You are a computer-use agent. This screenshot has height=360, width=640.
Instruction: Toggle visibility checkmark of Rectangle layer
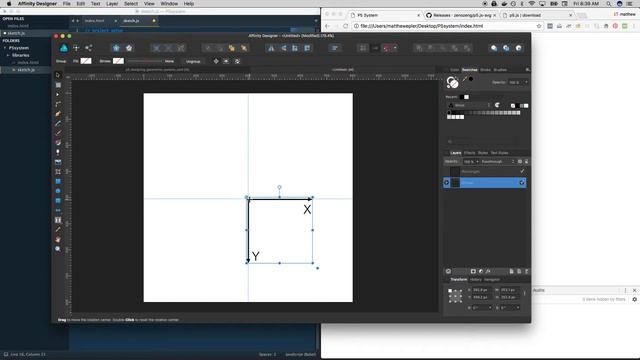522,171
